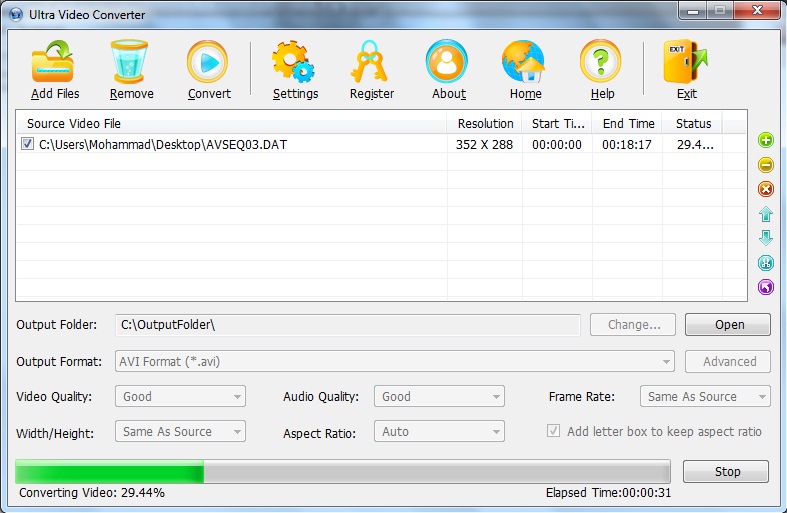This screenshot has width=787, height=513.
Task: Click the Elapsed Time:00:00:31 text
Action: pyautogui.click(x=608, y=492)
